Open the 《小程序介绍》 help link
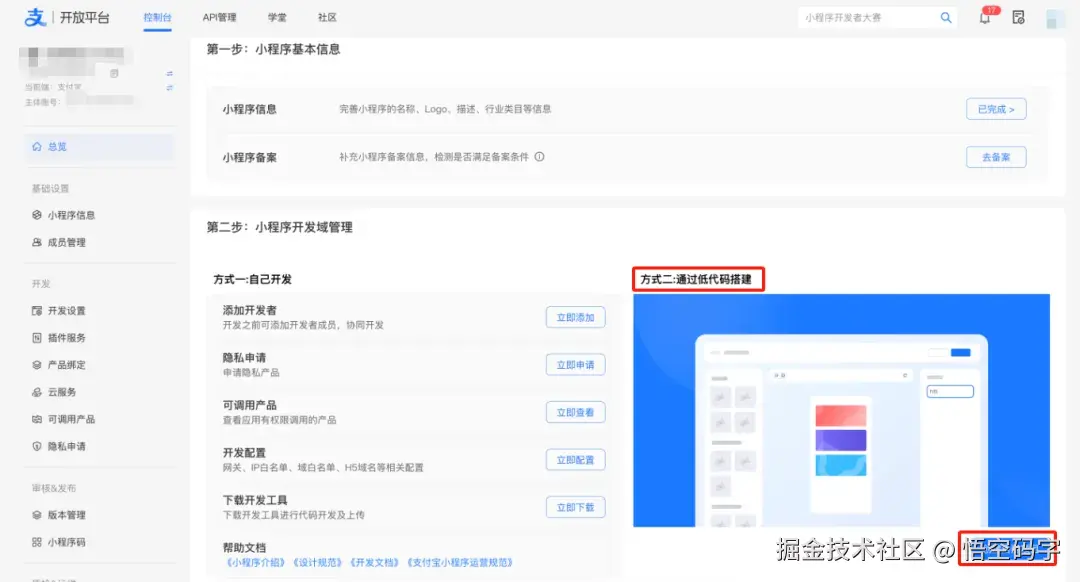The image size is (1080, 582). 256,563
